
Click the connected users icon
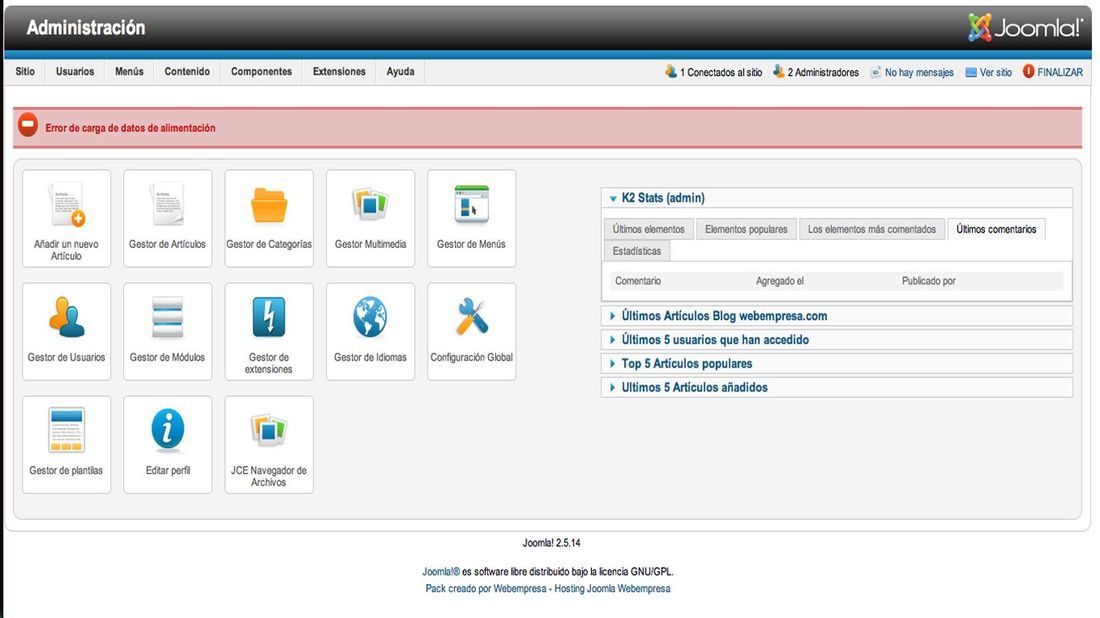pyautogui.click(x=671, y=71)
